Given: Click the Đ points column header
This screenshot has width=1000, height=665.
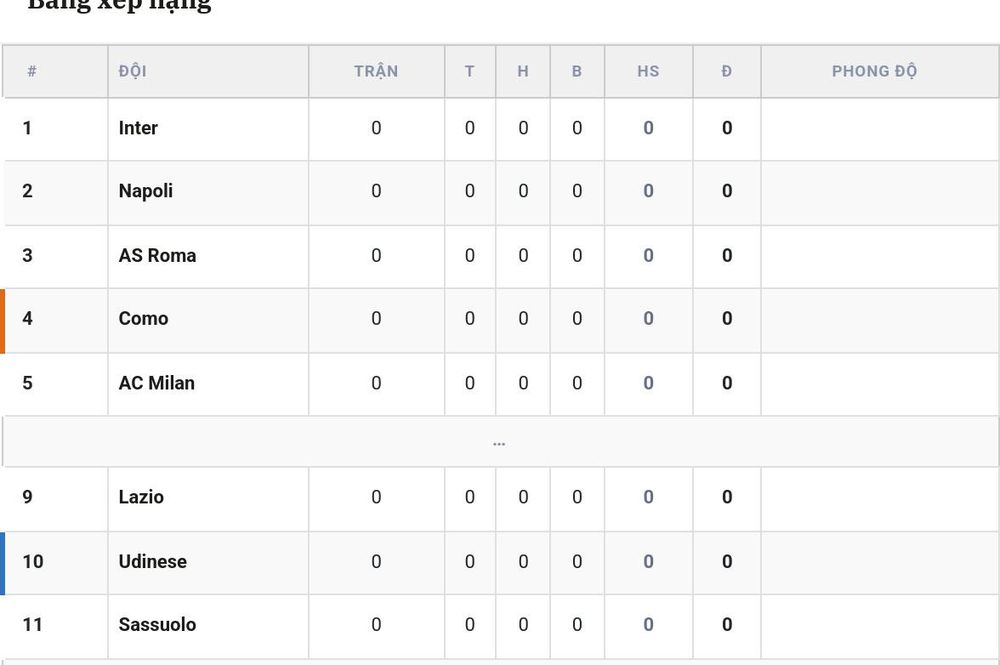Looking at the screenshot, I should (726, 71).
